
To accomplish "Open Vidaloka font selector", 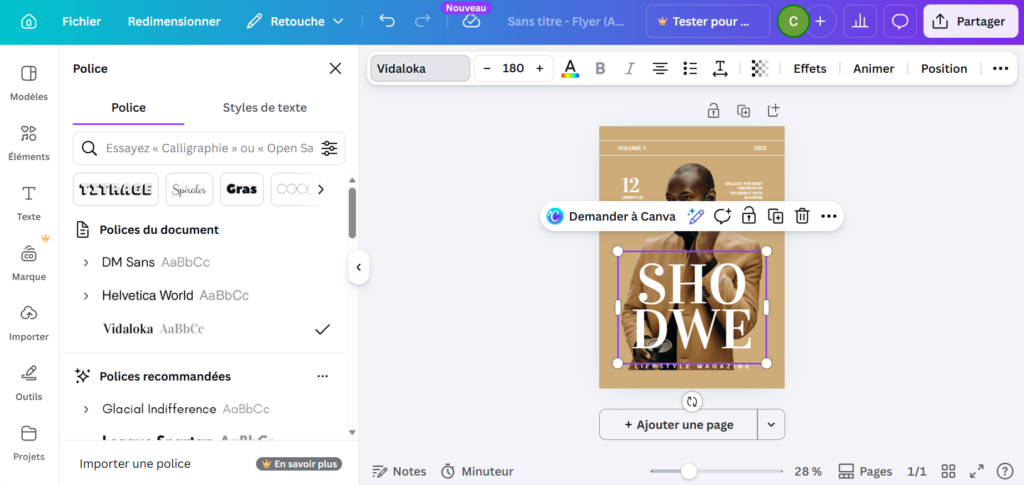I will click(x=420, y=69).
